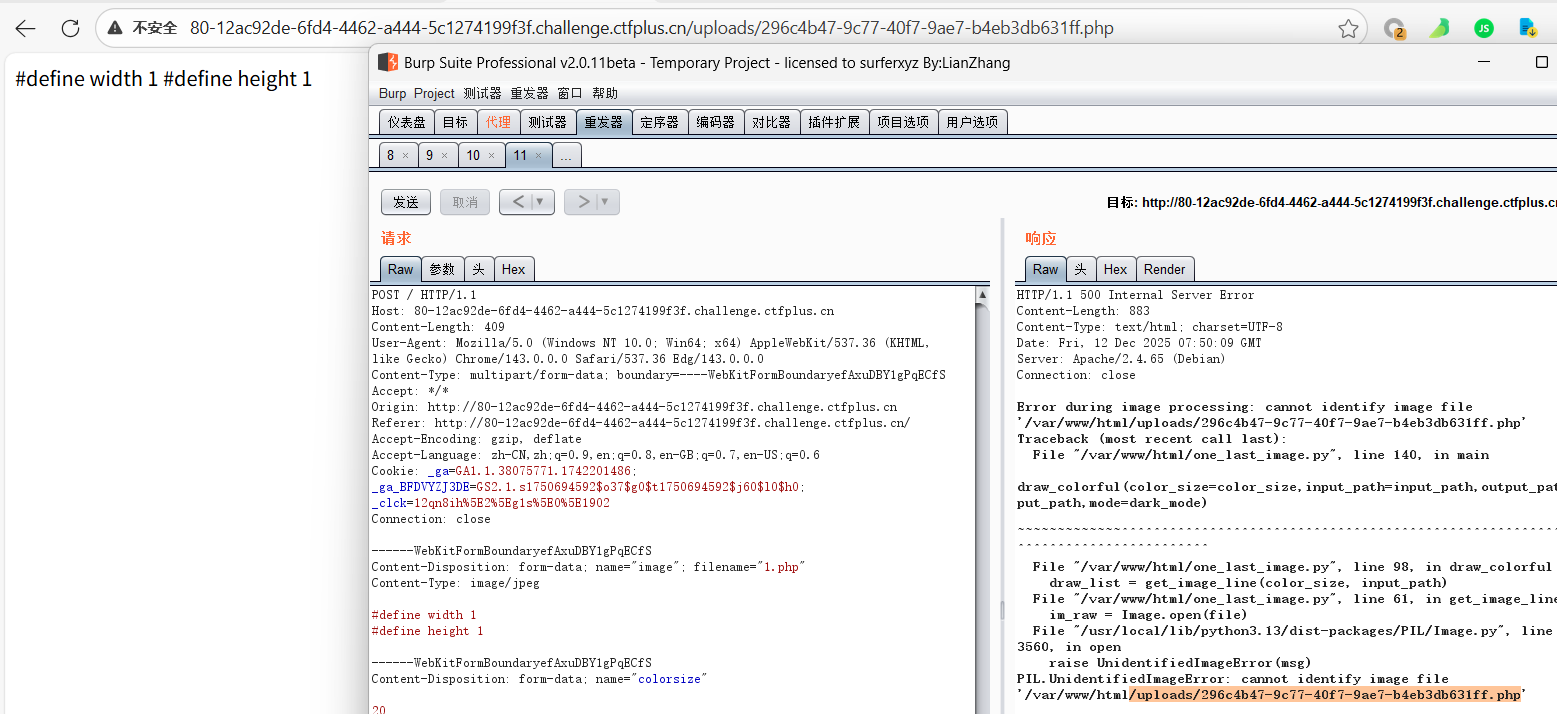Open the Project menu in Burp
Screen dimensions: 1557x714
(434, 93)
